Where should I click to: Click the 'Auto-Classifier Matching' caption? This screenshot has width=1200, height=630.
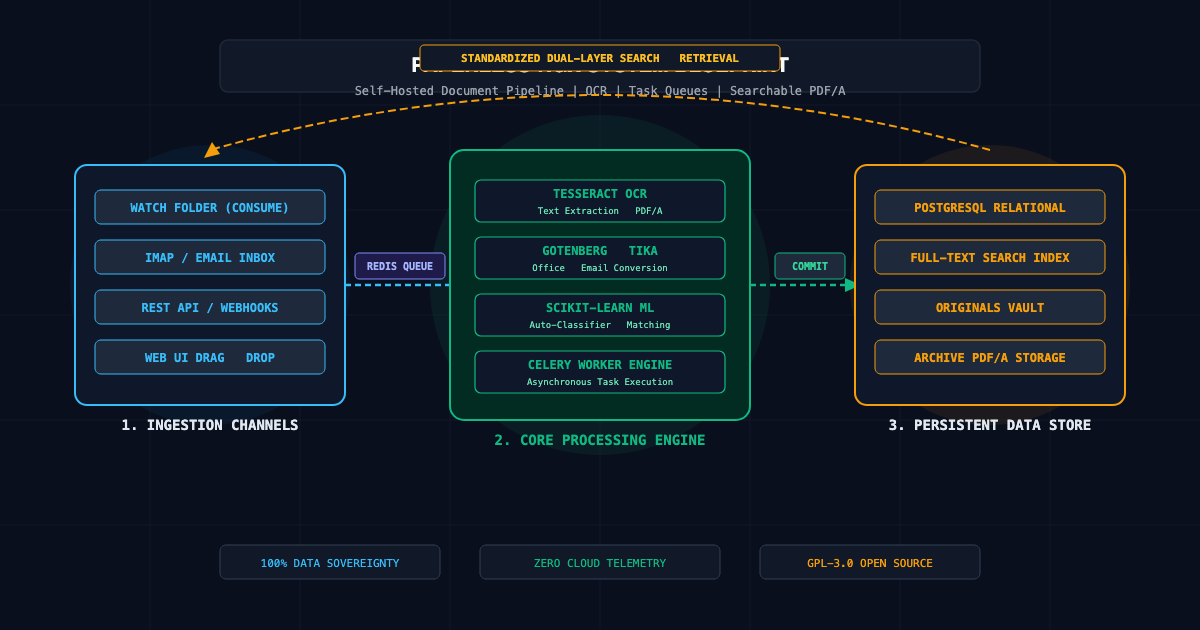click(600, 325)
